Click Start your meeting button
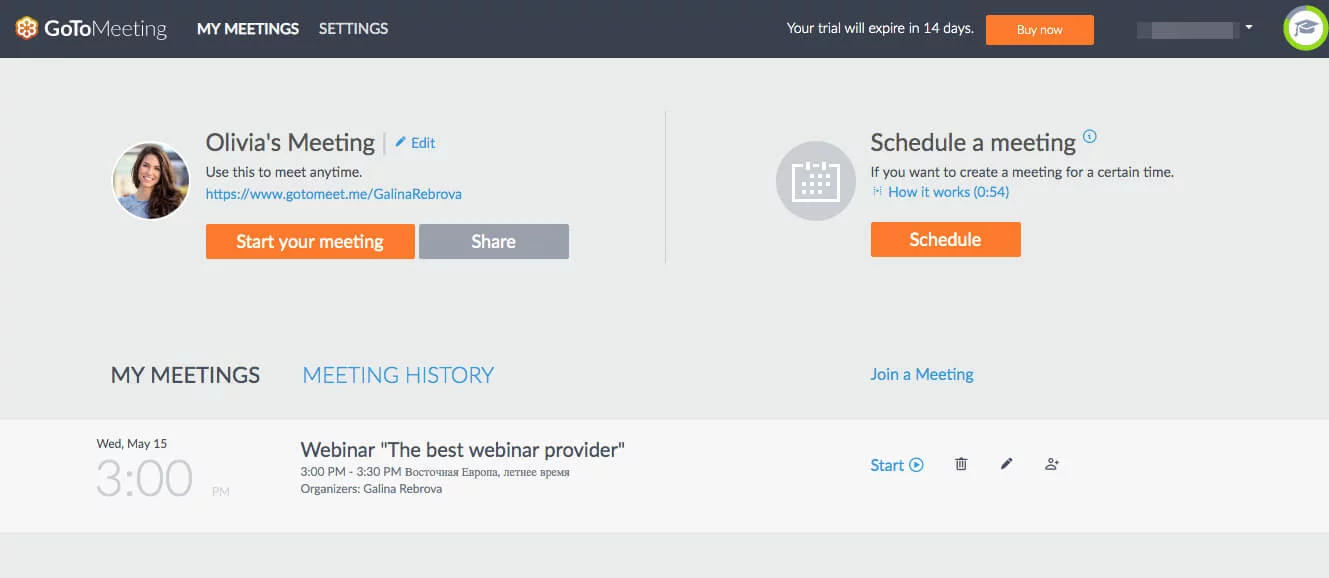 point(310,241)
